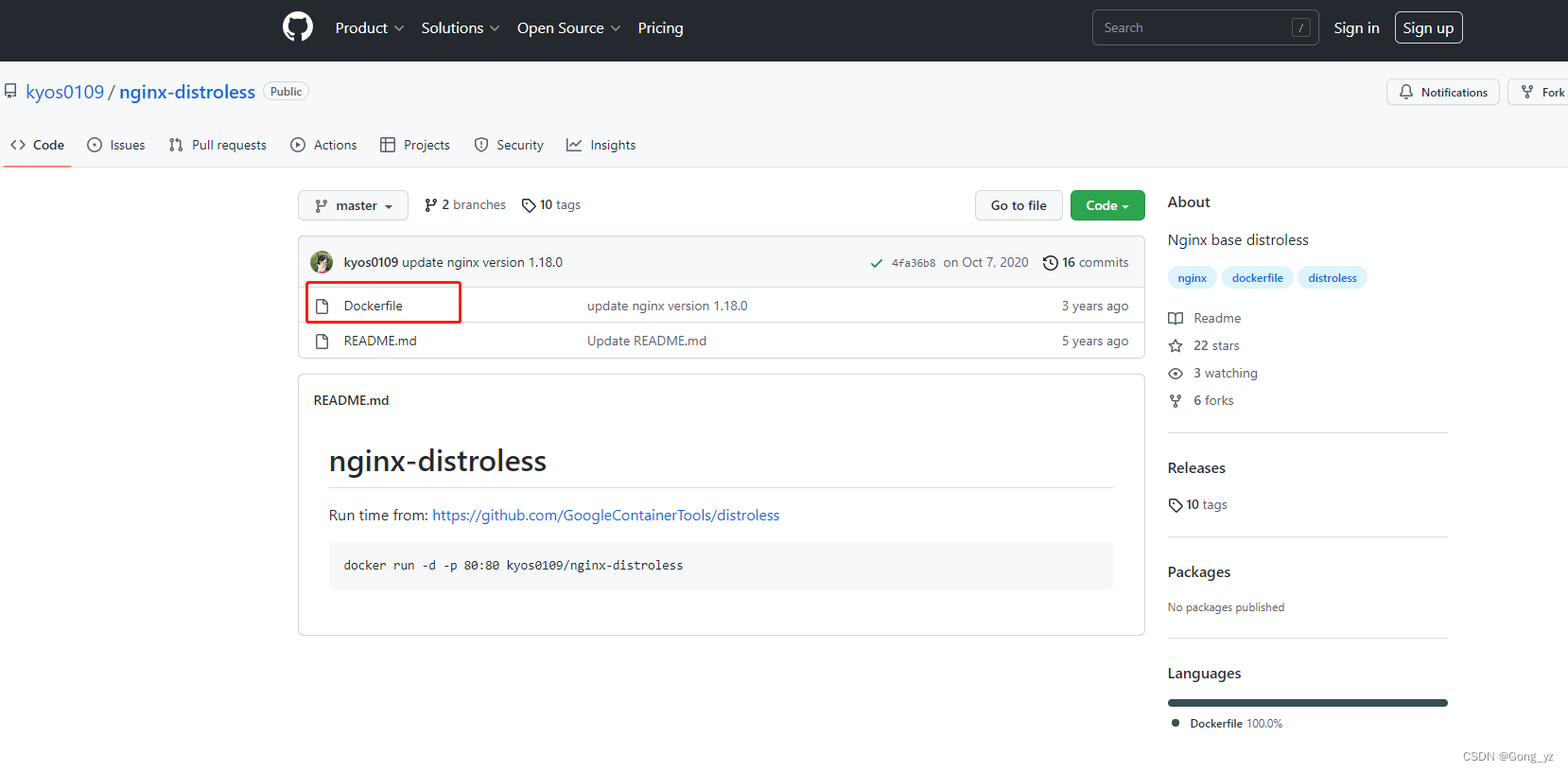Open commit hash 4fa36b8

[914, 263]
